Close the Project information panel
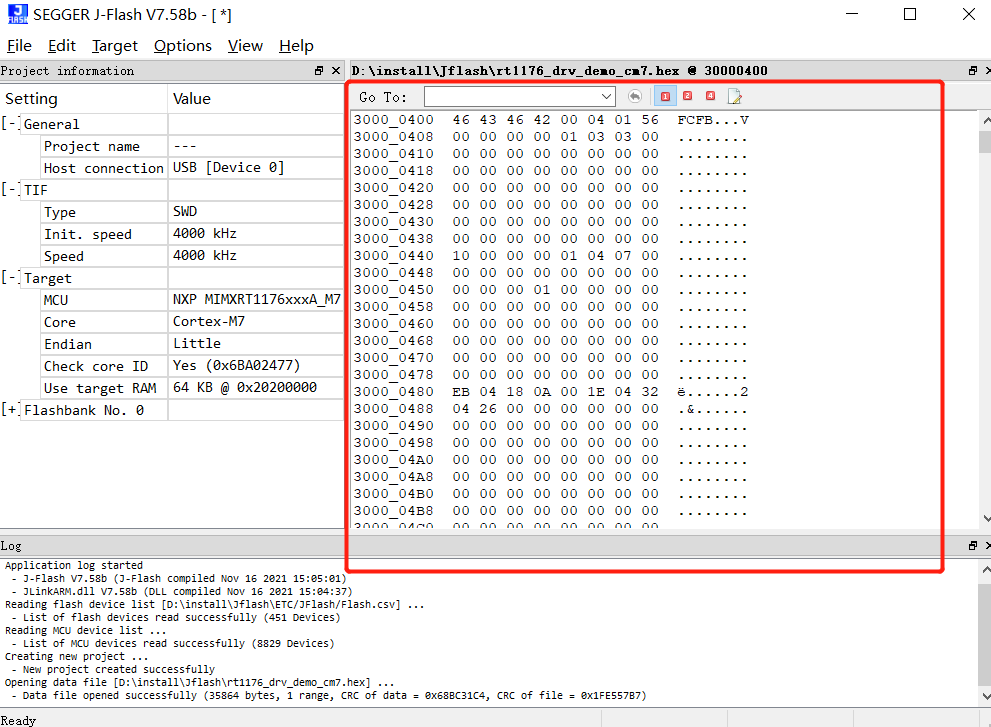The height and width of the screenshot is (727, 991). pyautogui.click(x=336, y=71)
